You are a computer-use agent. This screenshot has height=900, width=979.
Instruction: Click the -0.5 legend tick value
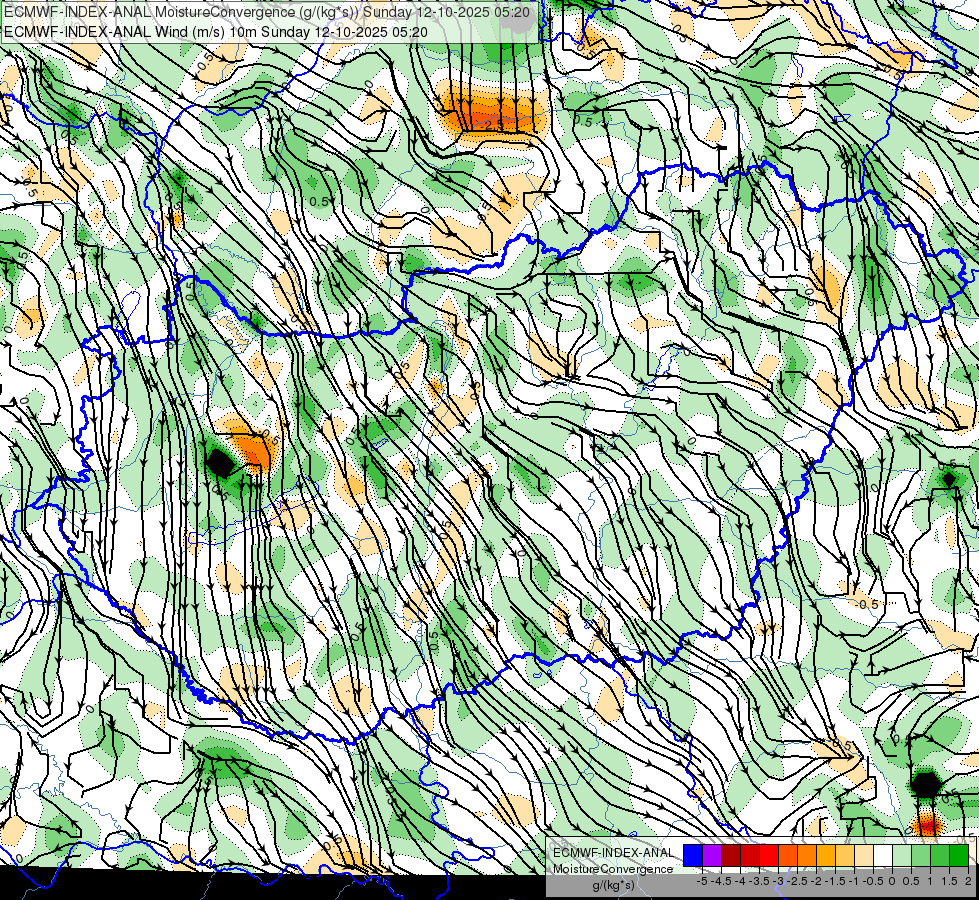[873, 881]
